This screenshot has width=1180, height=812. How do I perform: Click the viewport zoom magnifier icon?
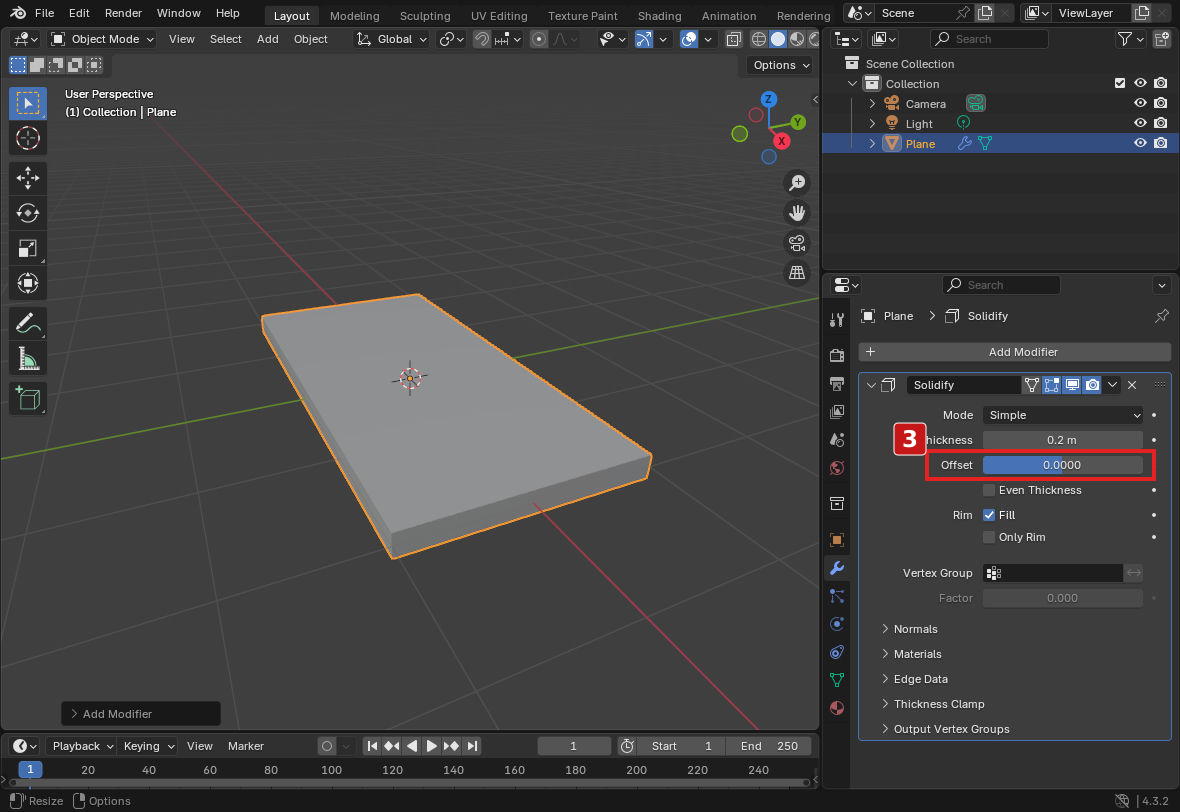tap(797, 183)
